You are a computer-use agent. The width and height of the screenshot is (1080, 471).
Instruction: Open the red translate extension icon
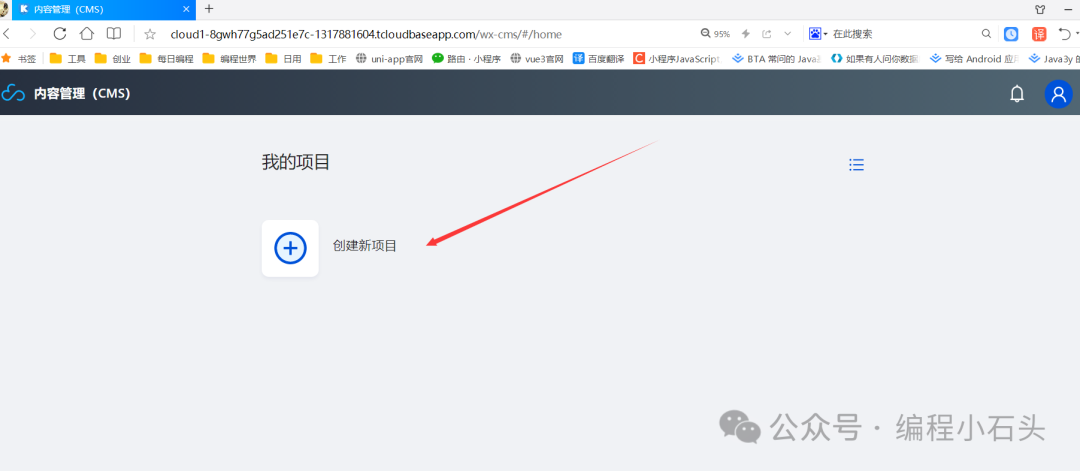pos(1039,34)
